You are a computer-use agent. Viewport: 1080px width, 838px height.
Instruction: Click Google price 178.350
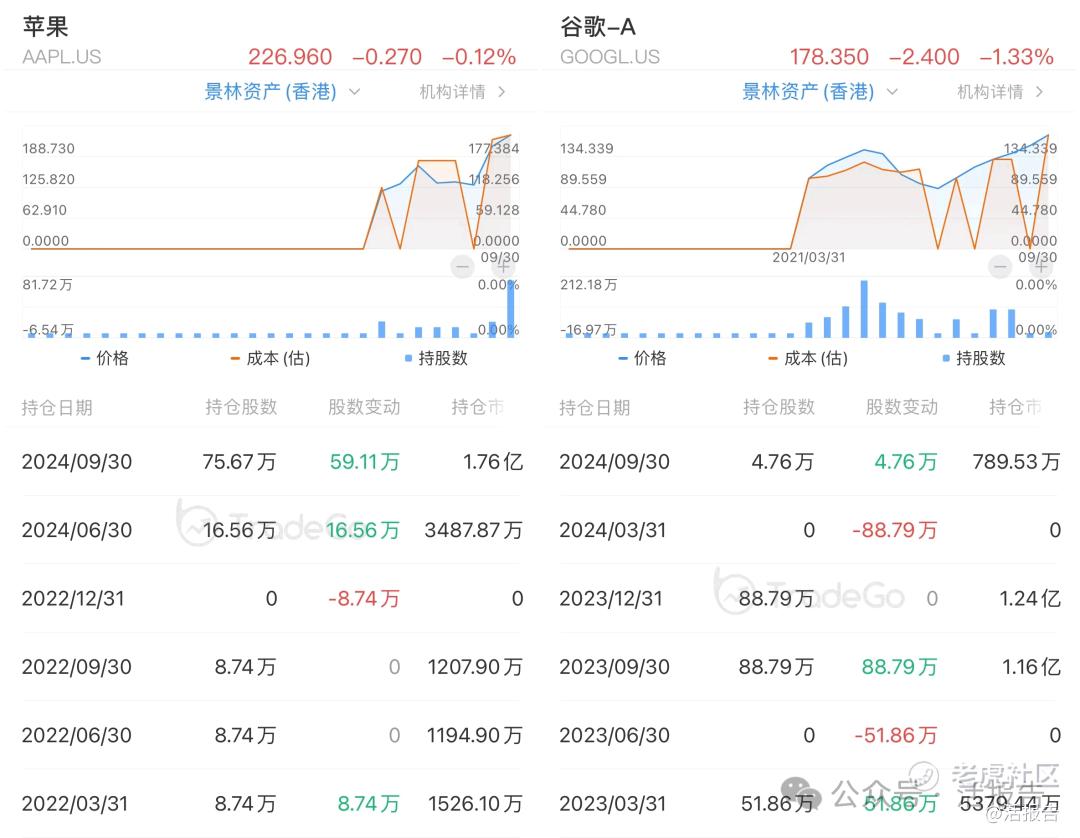coord(829,56)
